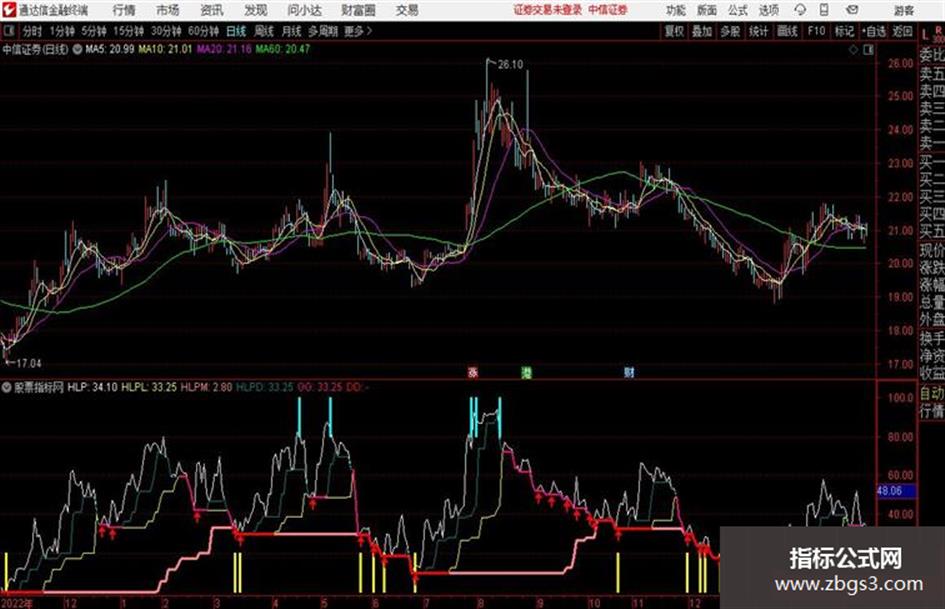Image resolution: width=945 pixels, height=609 pixels.
Task: Open the 资讯 menu
Action: click(x=212, y=10)
